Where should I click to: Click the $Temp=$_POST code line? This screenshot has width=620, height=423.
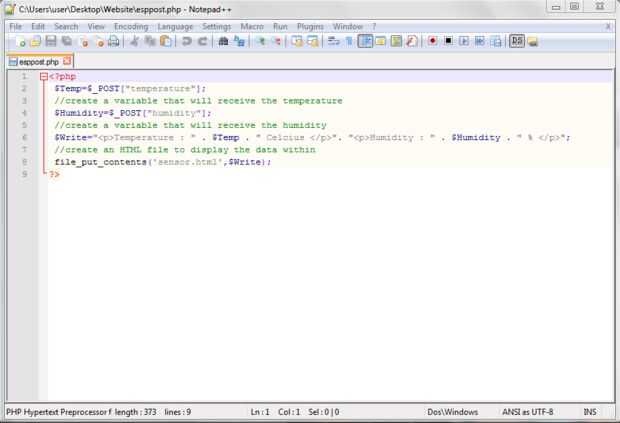tap(130, 89)
